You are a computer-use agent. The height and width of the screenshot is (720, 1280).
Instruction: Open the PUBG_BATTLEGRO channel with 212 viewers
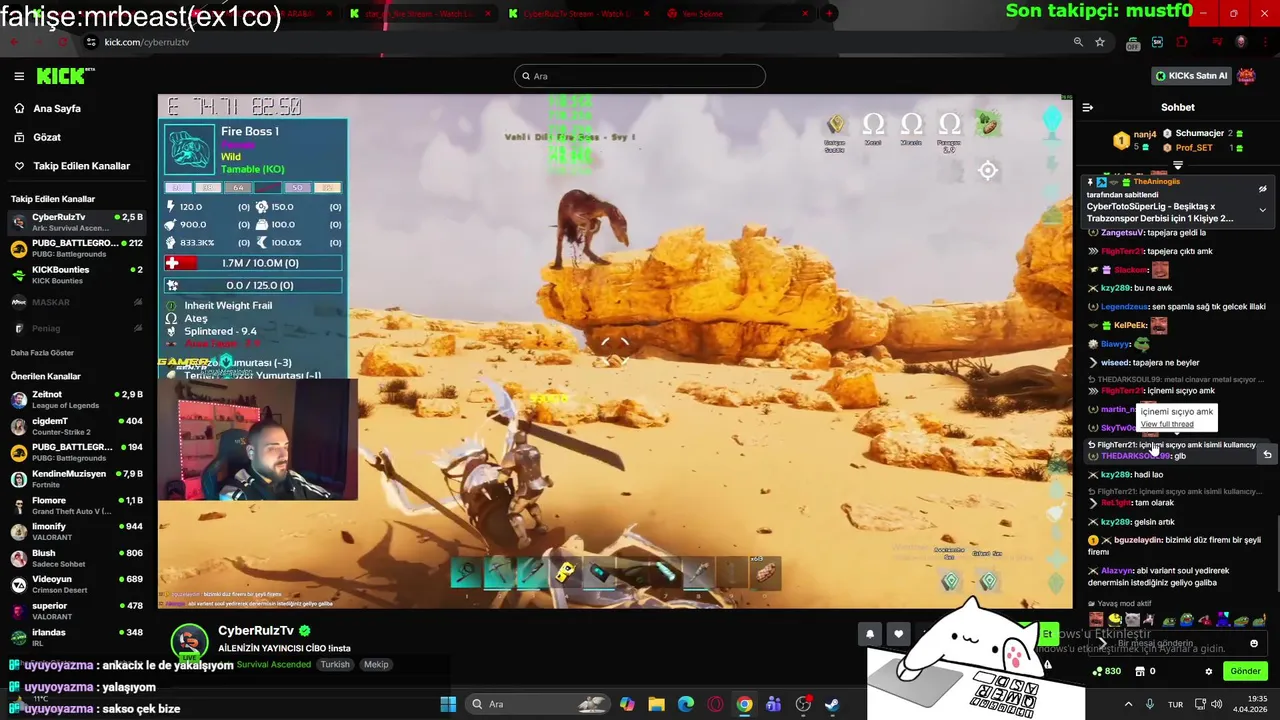(77, 248)
